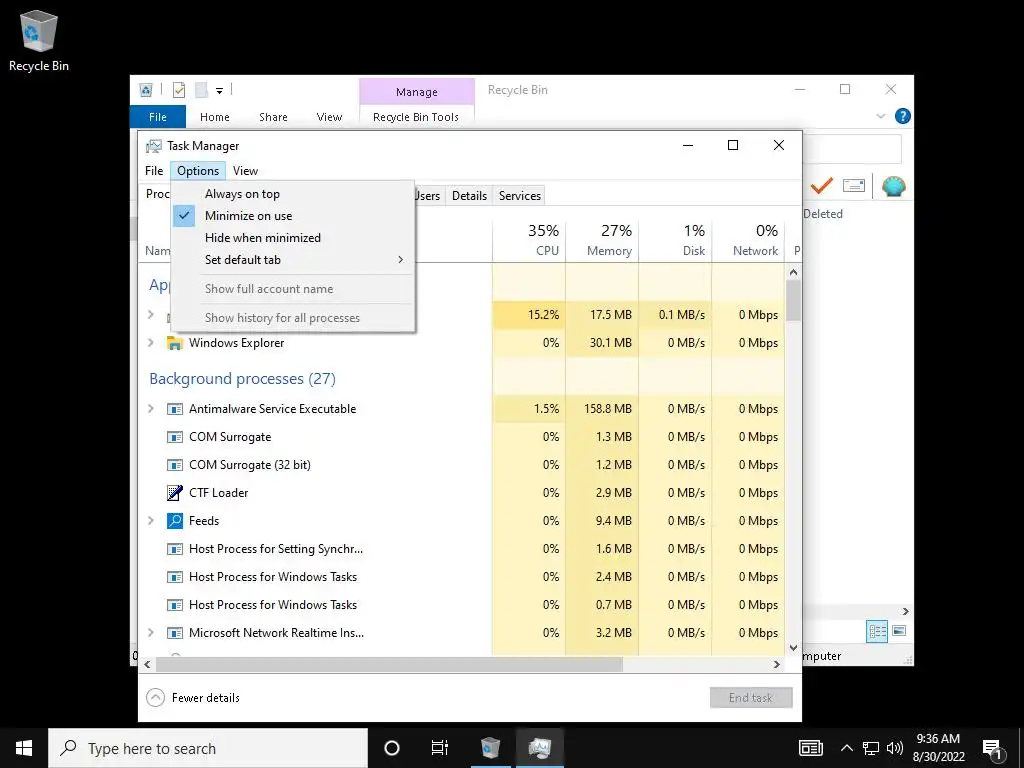Open the volume speaker tray icon
Screen dimensions: 1024x768
pos(895,748)
